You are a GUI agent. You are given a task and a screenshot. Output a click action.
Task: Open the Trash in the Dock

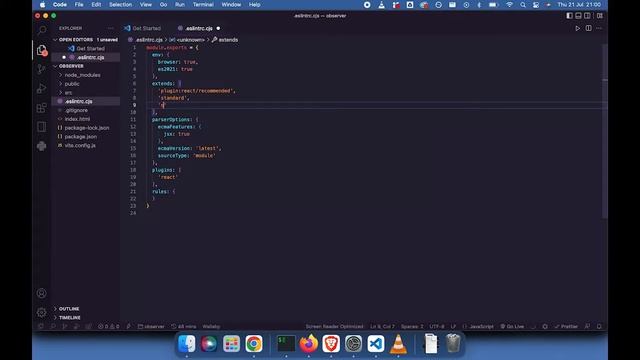click(x=453, y=344)
